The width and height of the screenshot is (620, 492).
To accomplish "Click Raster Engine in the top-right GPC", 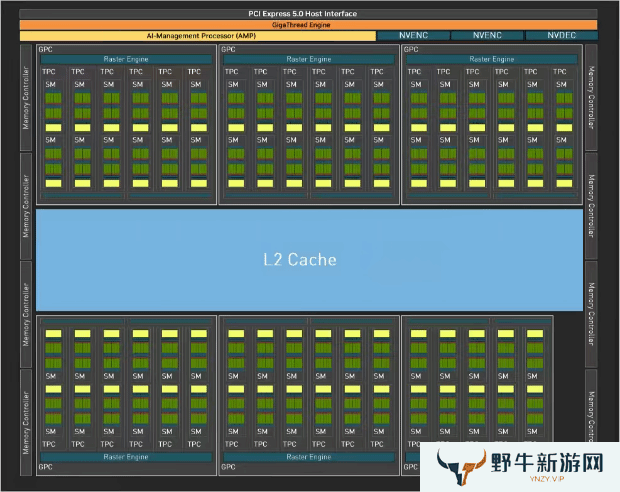I will coord(491,59).
